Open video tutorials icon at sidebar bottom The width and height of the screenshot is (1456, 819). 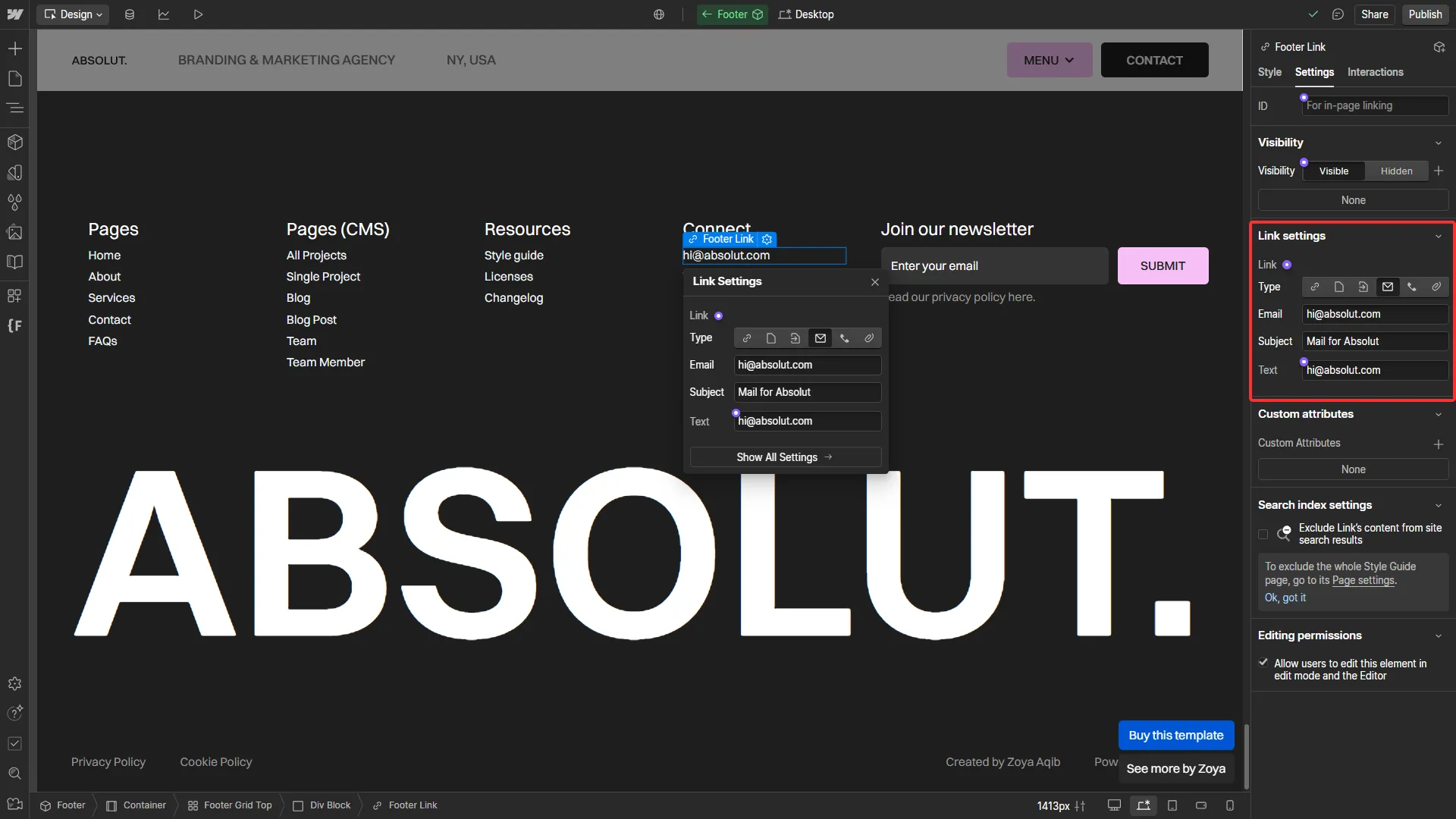coord(14,804)
